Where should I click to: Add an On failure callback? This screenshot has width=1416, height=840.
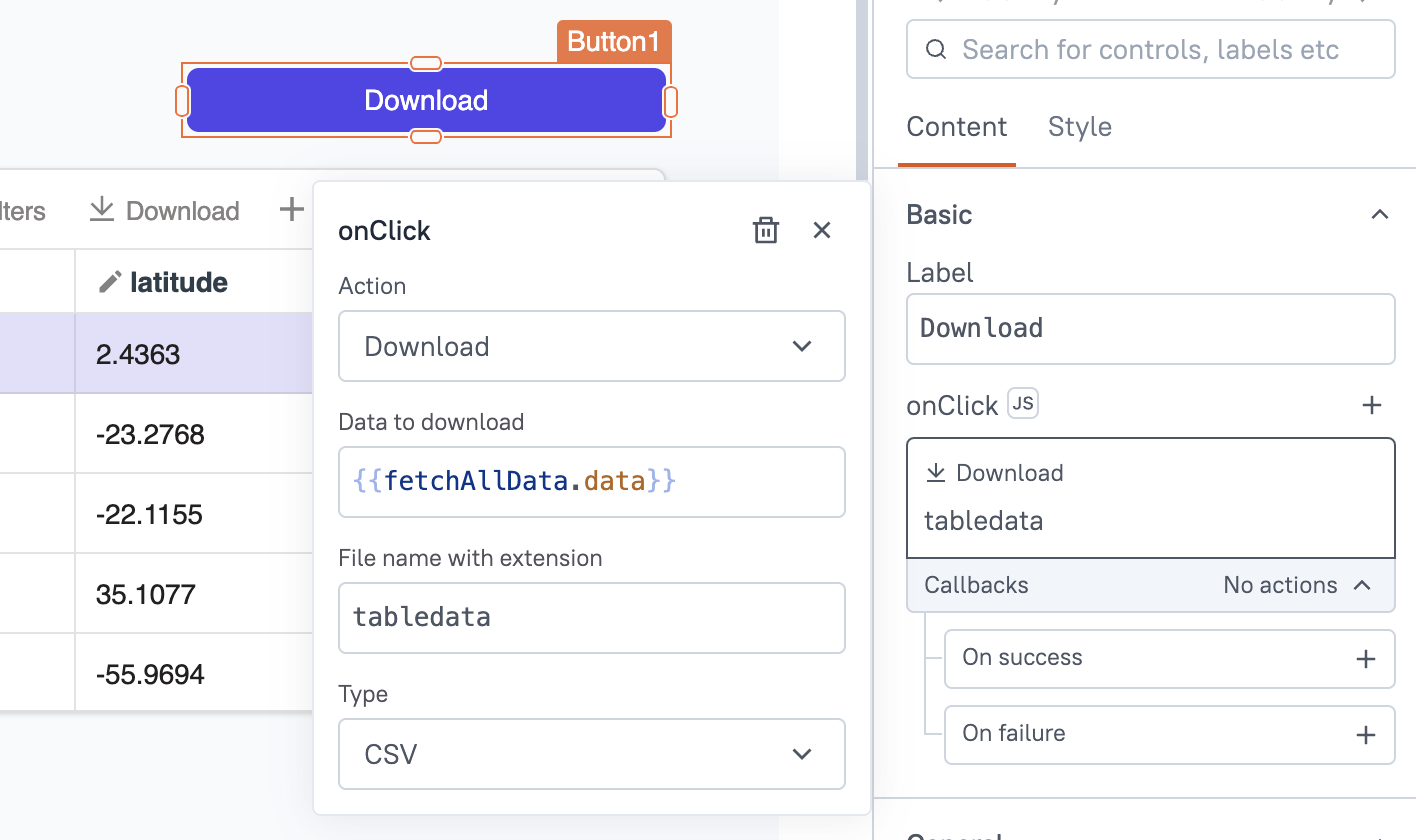pyautogui.click(x=1365, y=735)
